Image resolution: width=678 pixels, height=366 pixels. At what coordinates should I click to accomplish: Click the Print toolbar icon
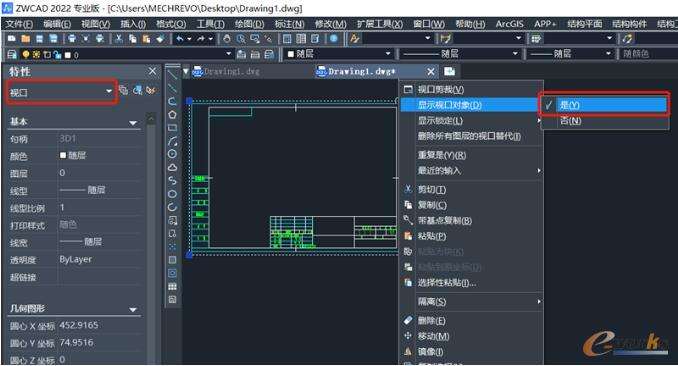pos(72,39)
